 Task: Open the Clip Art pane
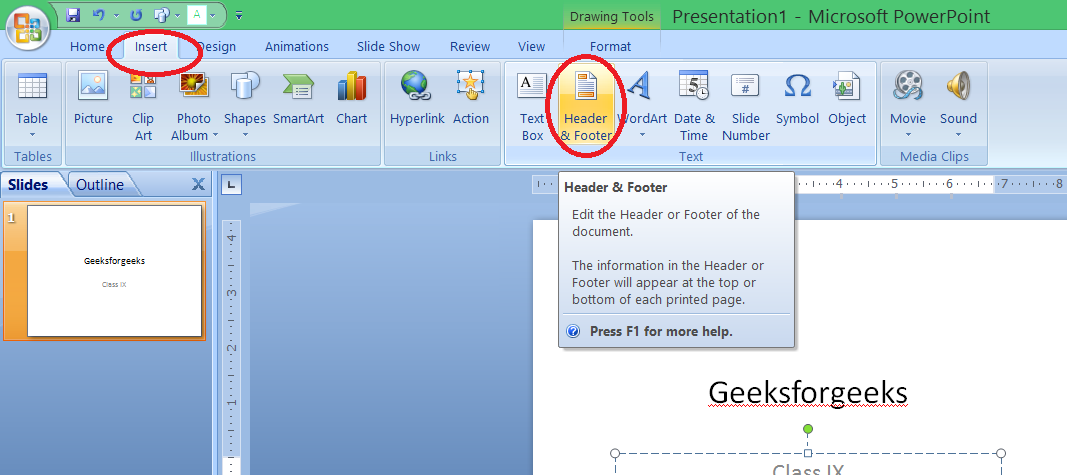(143, 105)
